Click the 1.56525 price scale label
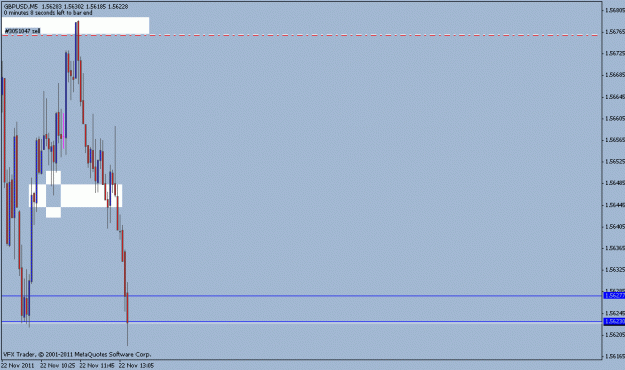 (615, 161)
